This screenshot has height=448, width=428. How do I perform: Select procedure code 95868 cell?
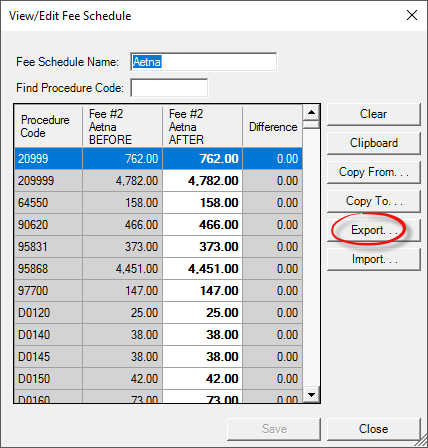coord(49,269)
